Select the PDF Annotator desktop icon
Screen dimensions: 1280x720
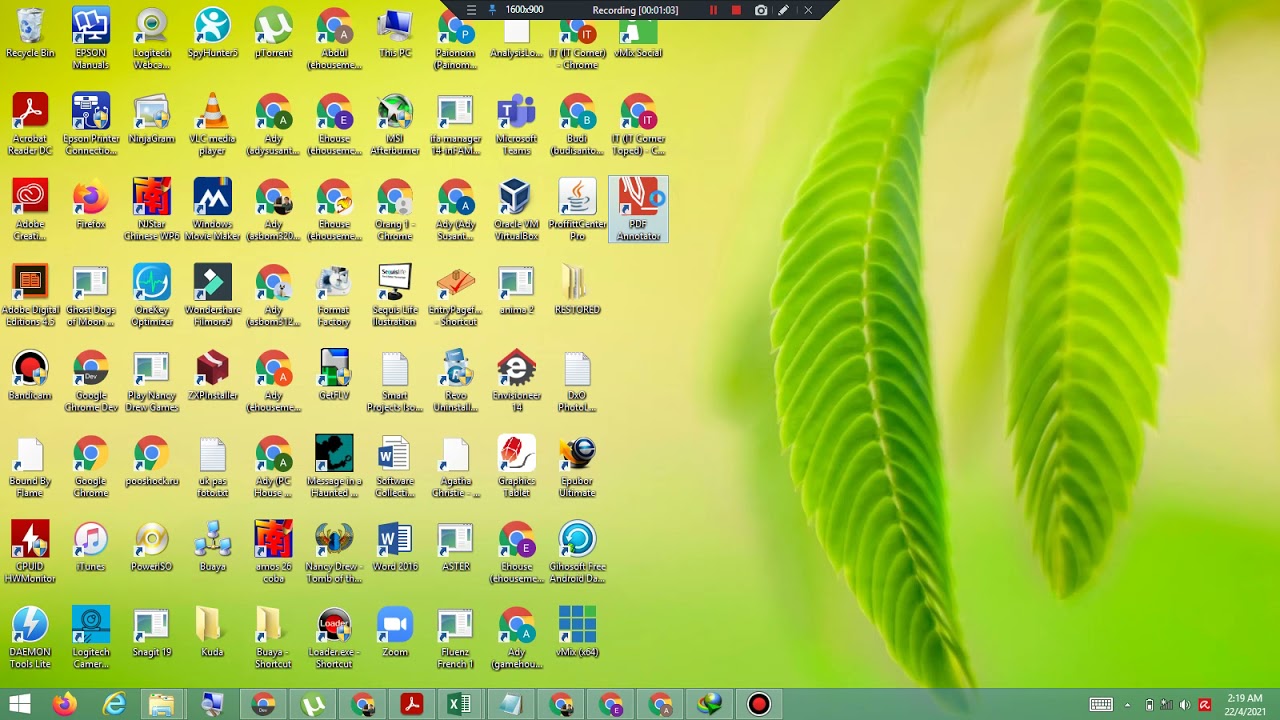638,210
